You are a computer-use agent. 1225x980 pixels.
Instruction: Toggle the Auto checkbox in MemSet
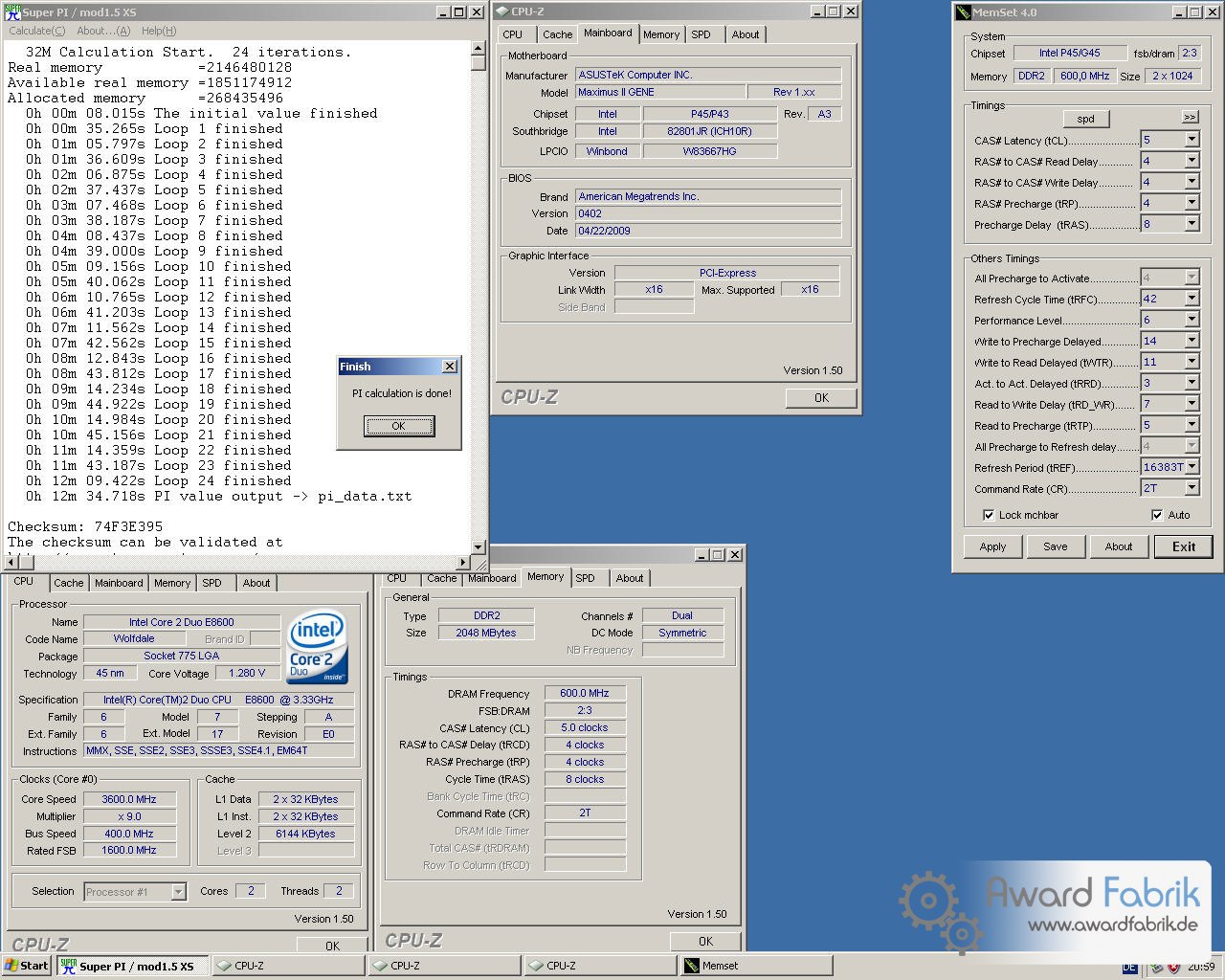coord(1157,515)
